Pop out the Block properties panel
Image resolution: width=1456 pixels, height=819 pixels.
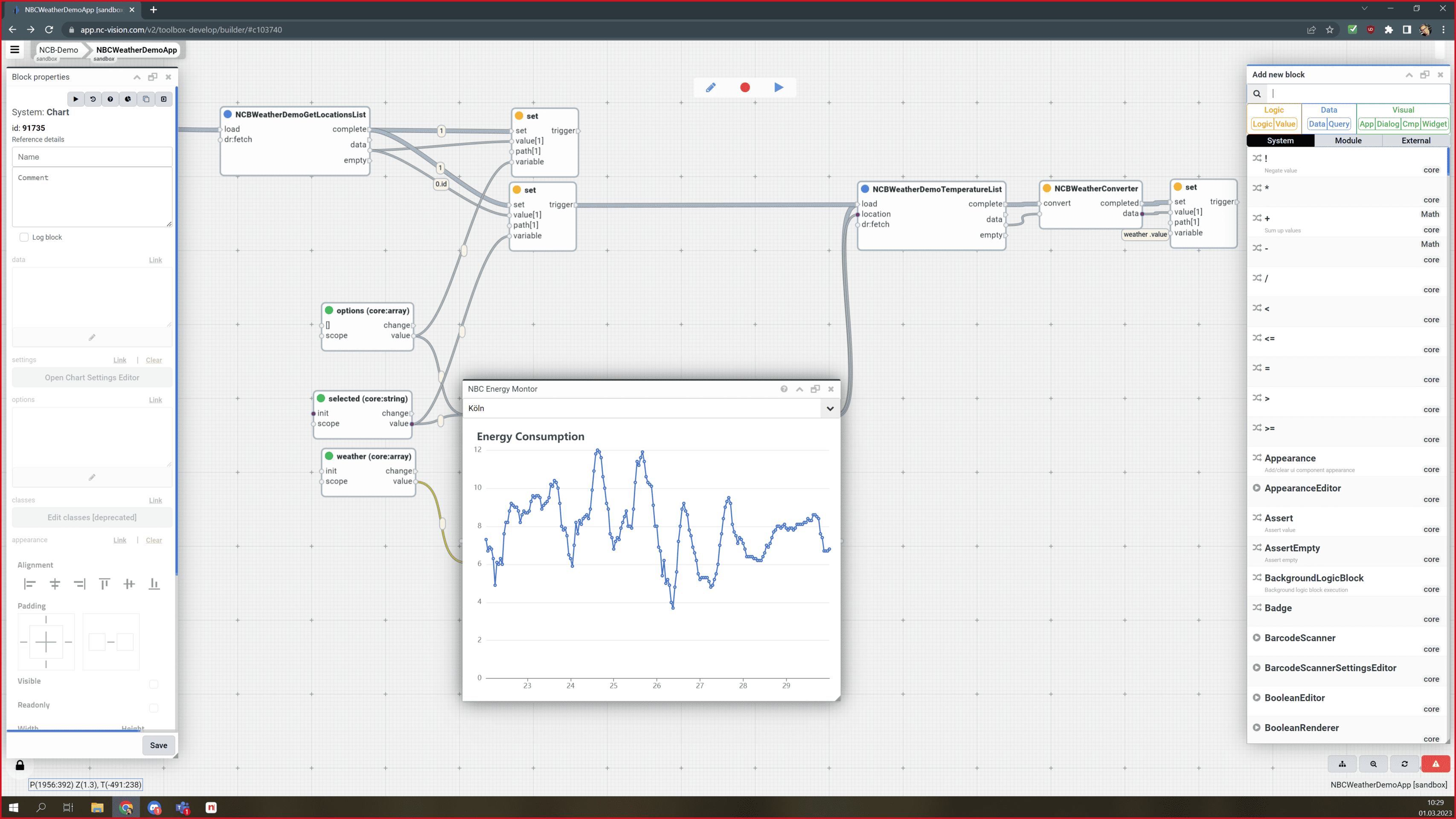(x=153, y=77)
